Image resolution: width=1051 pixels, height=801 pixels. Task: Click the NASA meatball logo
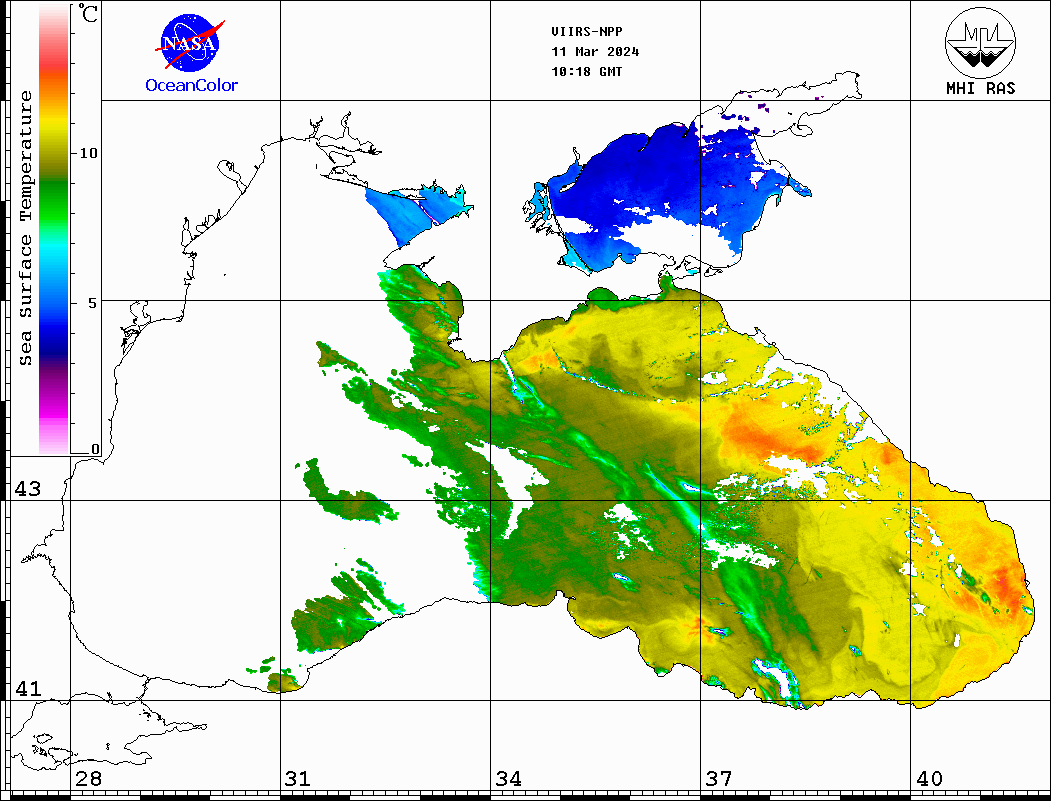[x=190, y=43]
